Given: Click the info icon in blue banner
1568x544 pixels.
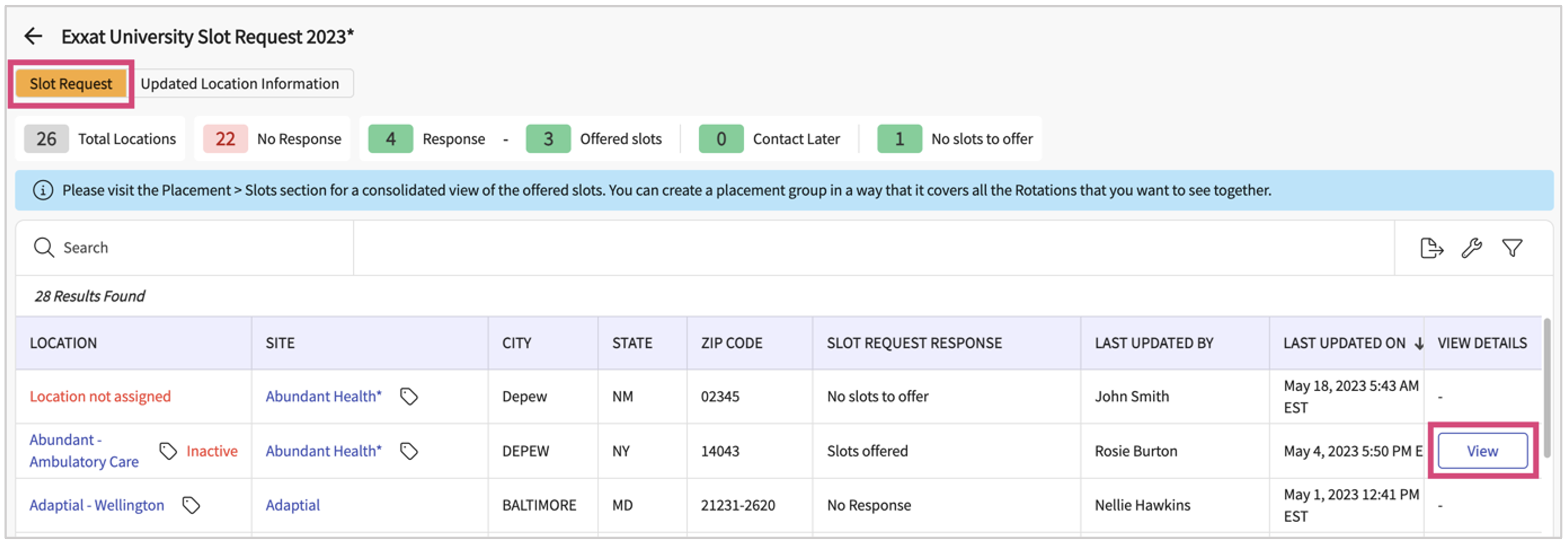Looking at the screenshot, I should coord(42,191).
